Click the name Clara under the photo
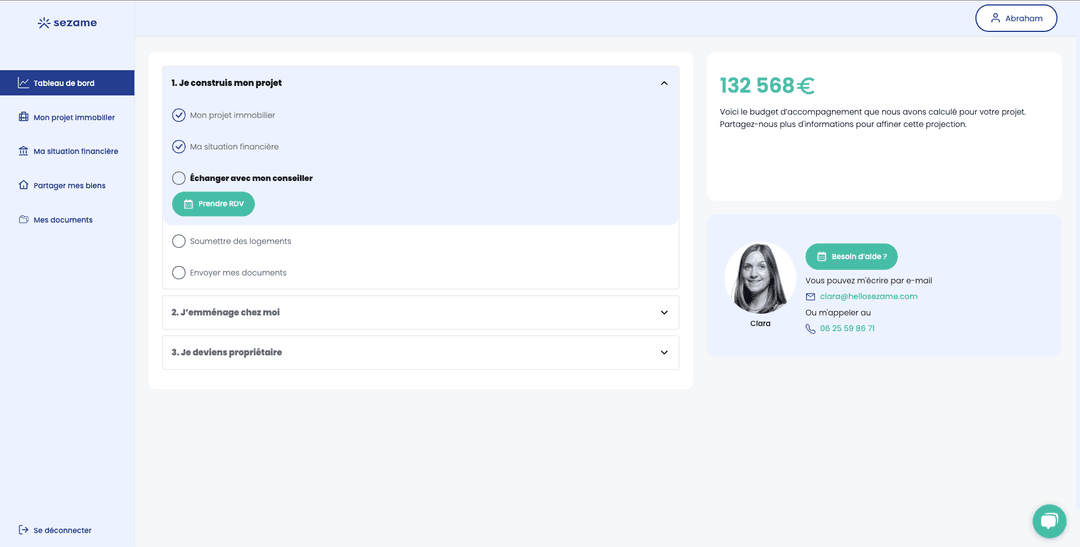The height and width of the screenshot is (547, 1080). pos(760,323)
